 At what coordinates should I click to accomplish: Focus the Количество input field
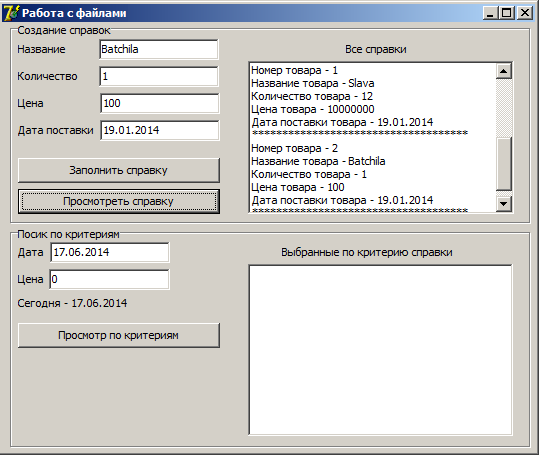159,76
